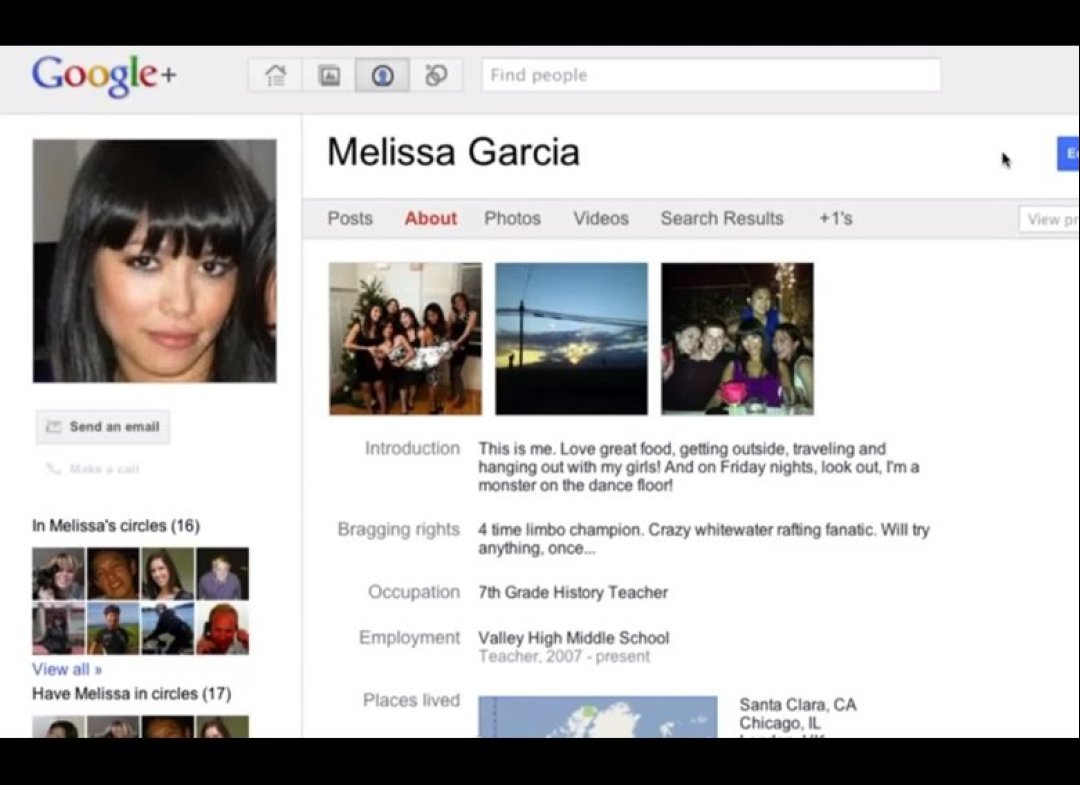Click "Valley High Middle School" employer text

(x=574, y=638)
